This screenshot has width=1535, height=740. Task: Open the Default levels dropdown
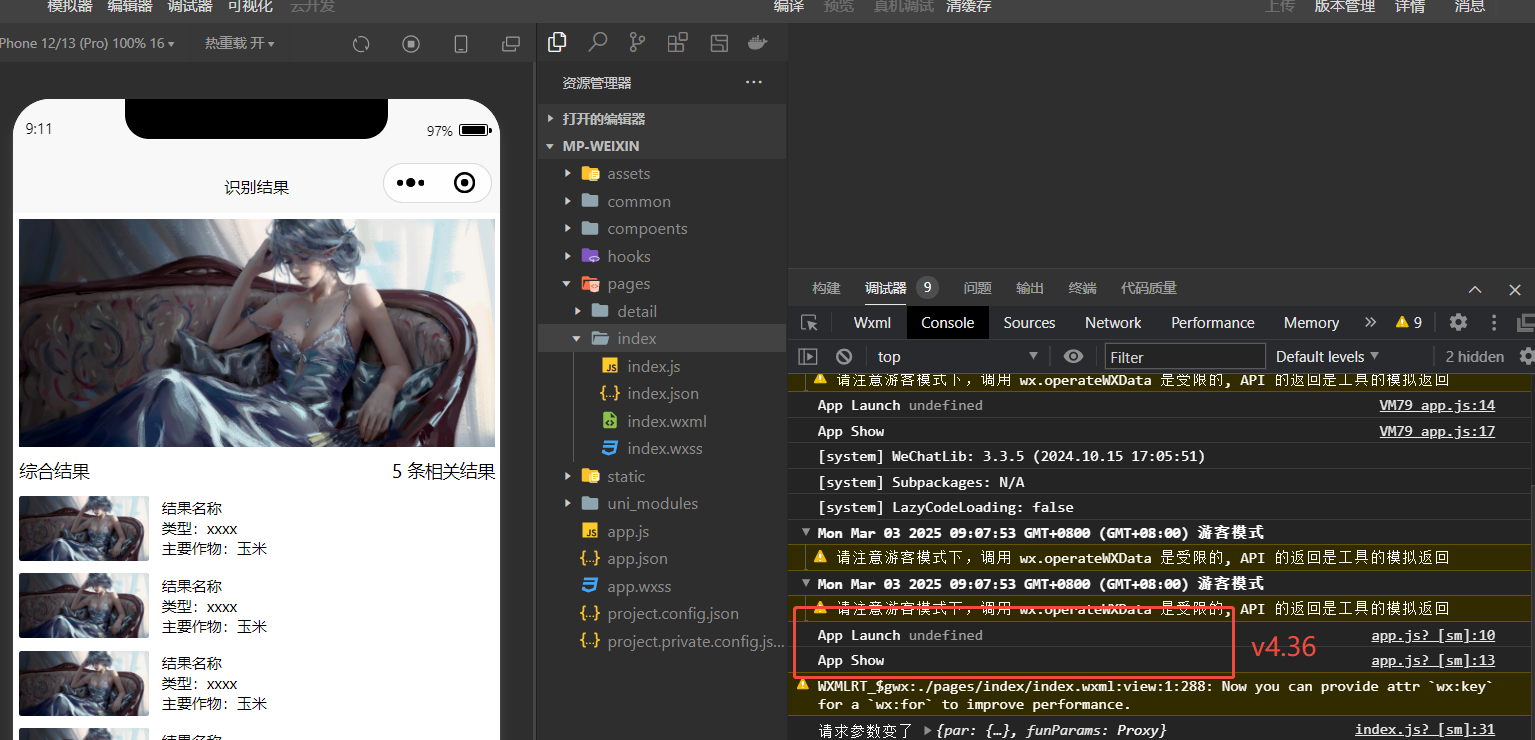tap(1327, 356)
